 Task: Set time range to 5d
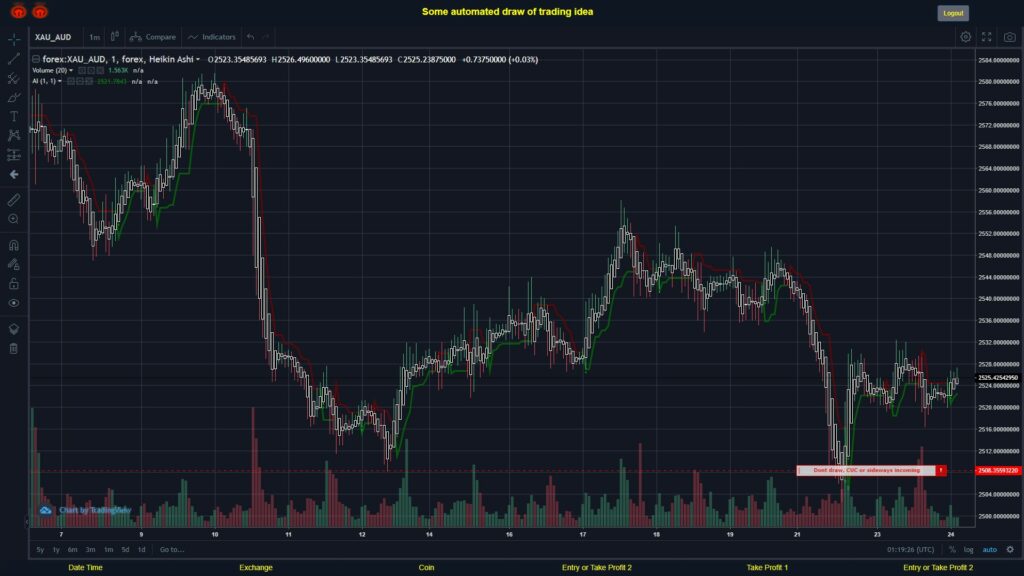[125, 549]
